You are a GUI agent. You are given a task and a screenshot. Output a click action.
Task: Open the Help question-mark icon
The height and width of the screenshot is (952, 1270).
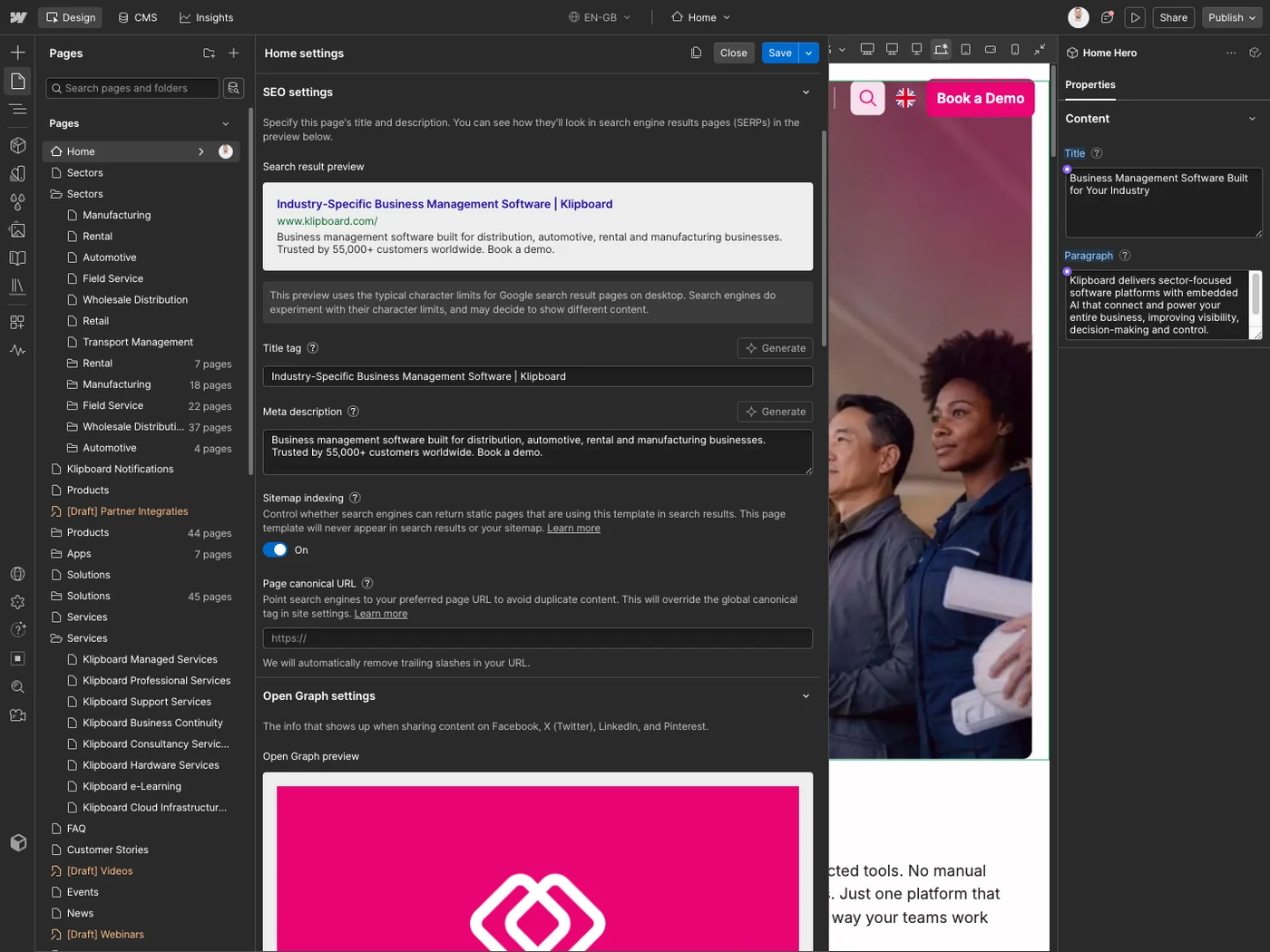pyautogui.click(x=17, y=630)
